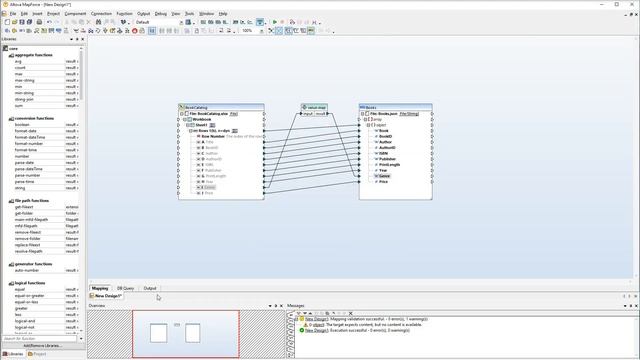Open the 100% zoom level combo box

click(x=253, y=31)
